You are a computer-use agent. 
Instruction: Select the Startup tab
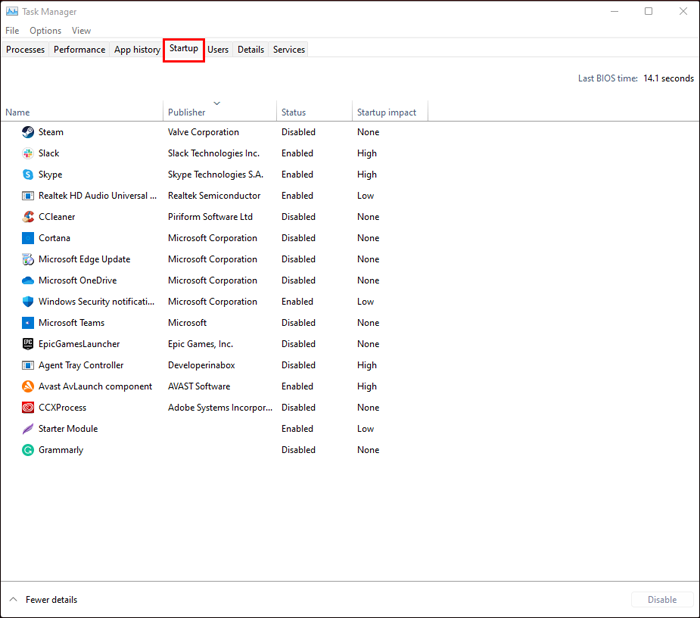[x=183, y=48]
